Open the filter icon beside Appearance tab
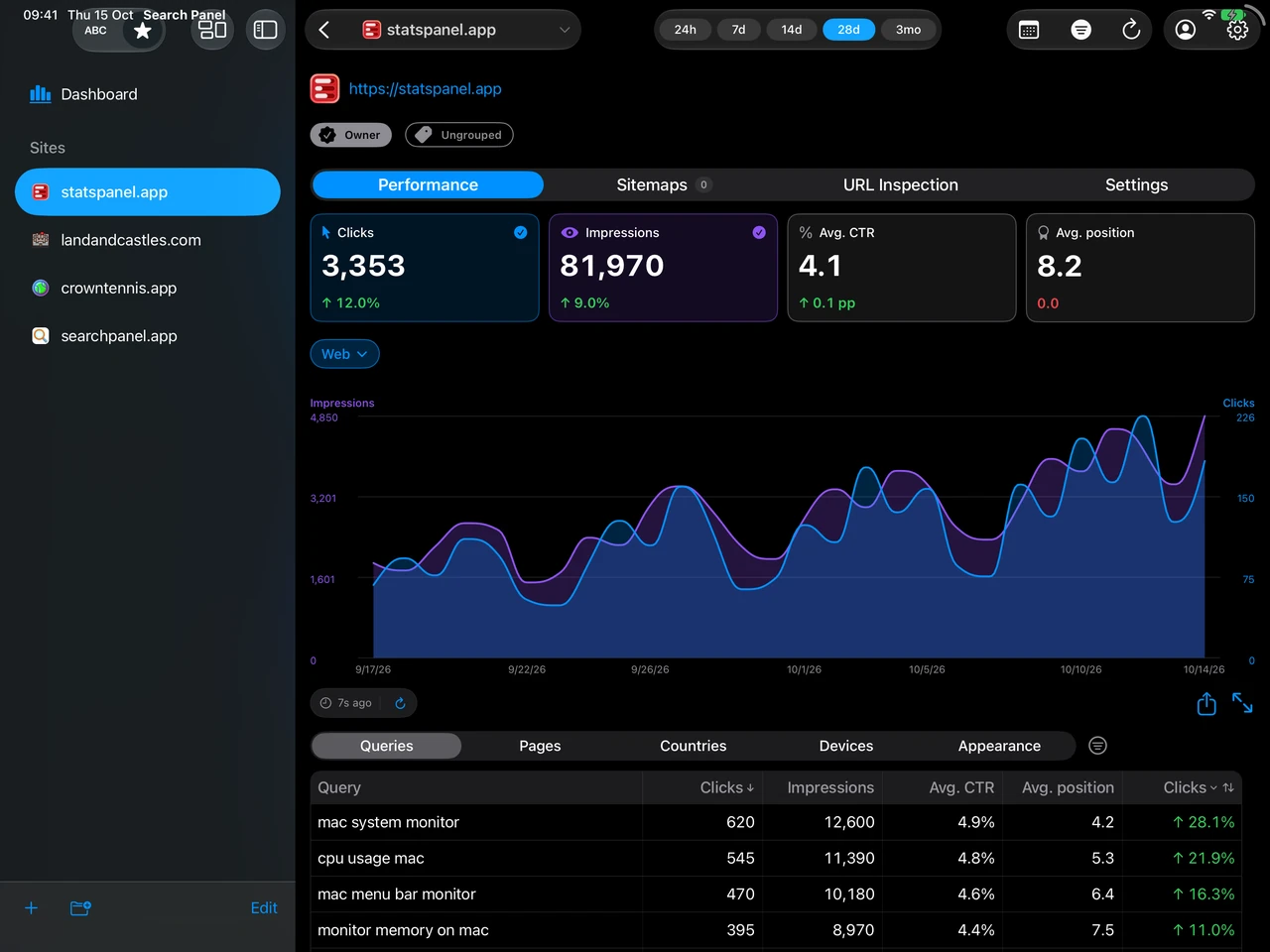 (1097, 746)
